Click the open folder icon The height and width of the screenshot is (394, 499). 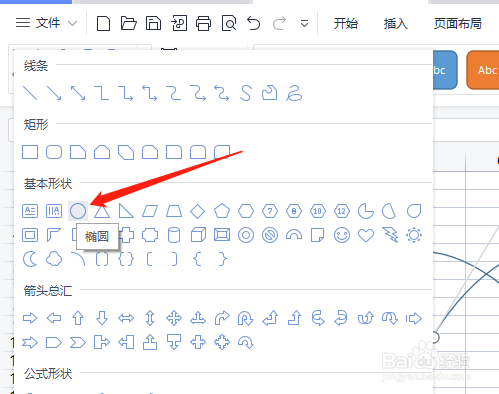[x=129, y=23]
